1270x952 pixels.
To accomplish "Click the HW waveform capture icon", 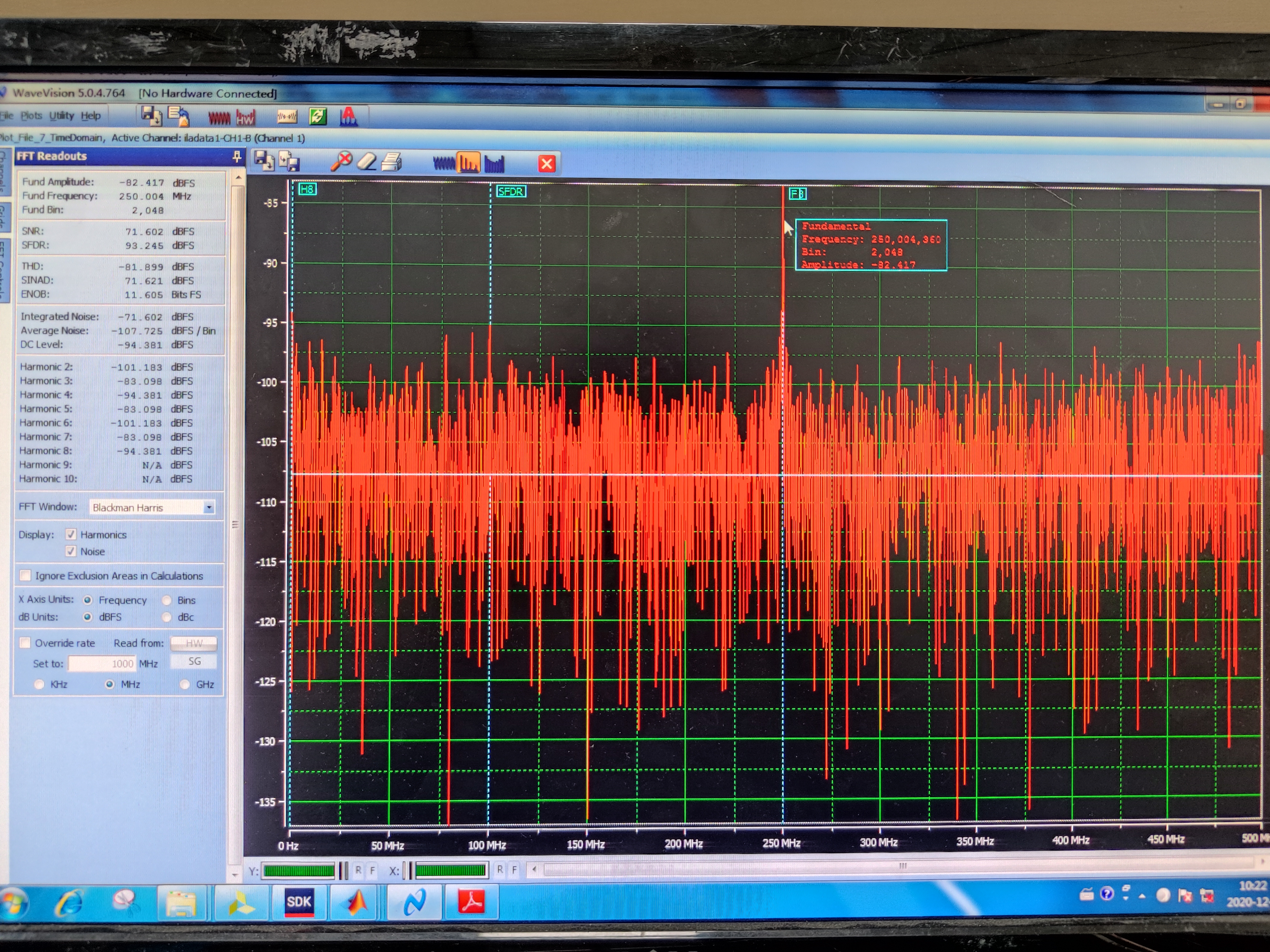I will pos(245,118).
